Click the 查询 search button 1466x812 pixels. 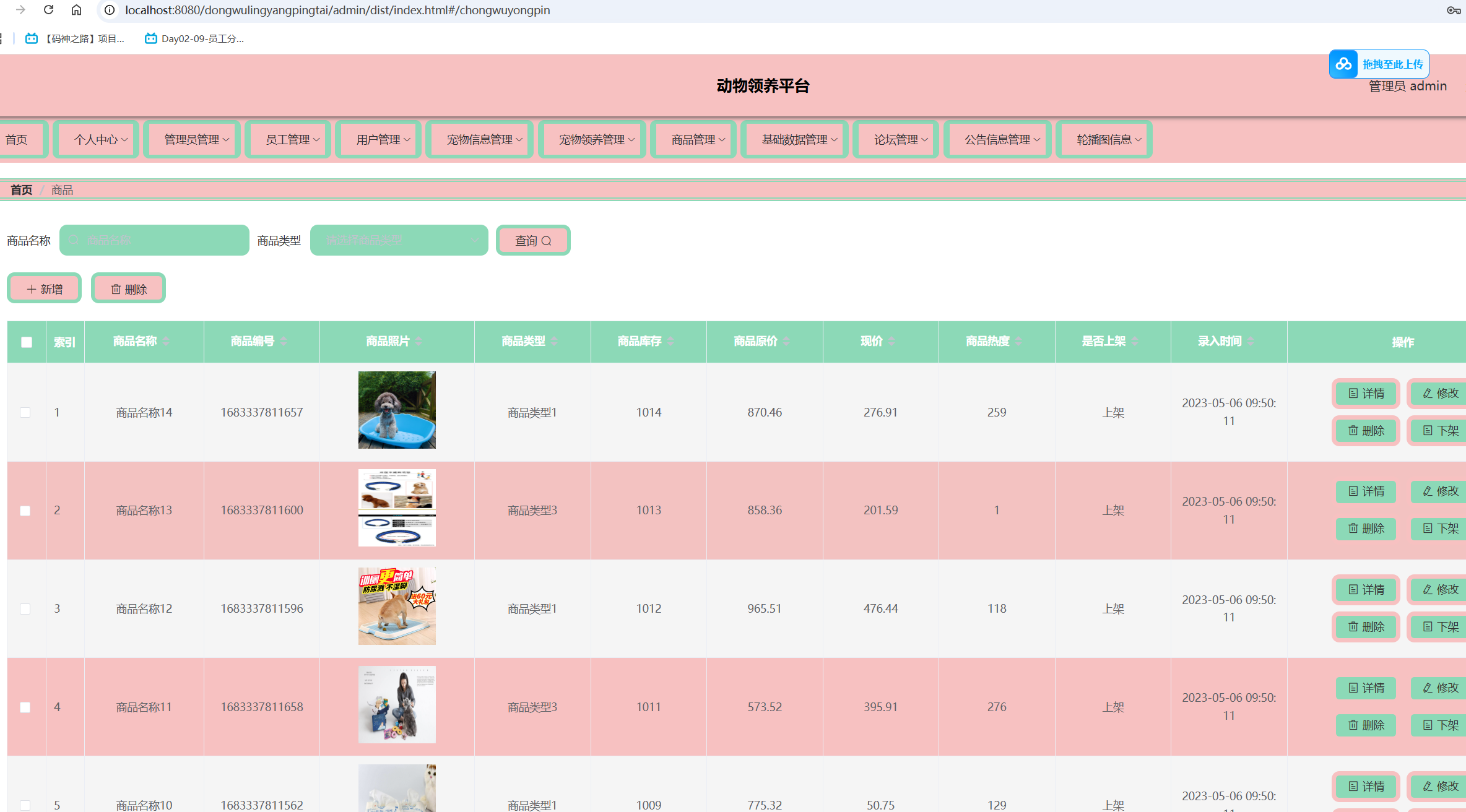[x=533, y=240]
